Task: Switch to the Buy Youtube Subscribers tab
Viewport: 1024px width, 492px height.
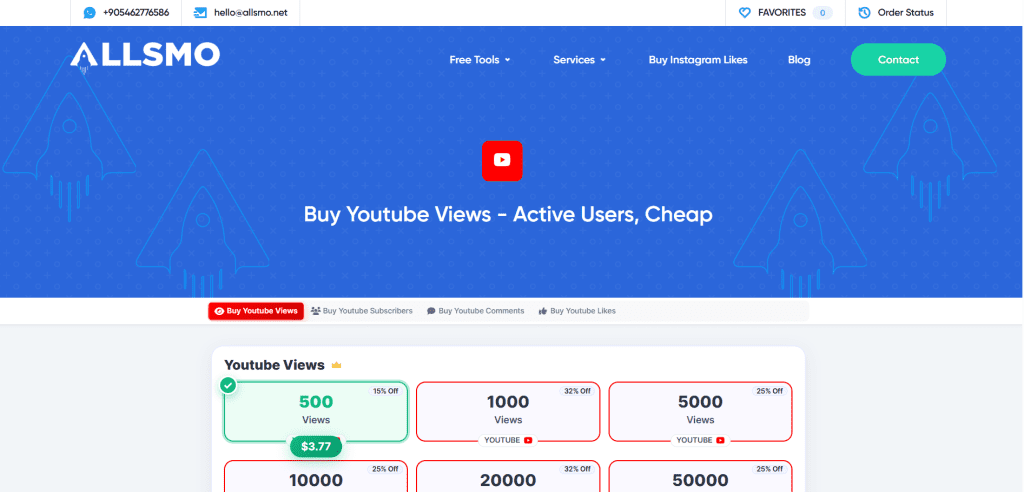Action: click(x=362, y=311)
